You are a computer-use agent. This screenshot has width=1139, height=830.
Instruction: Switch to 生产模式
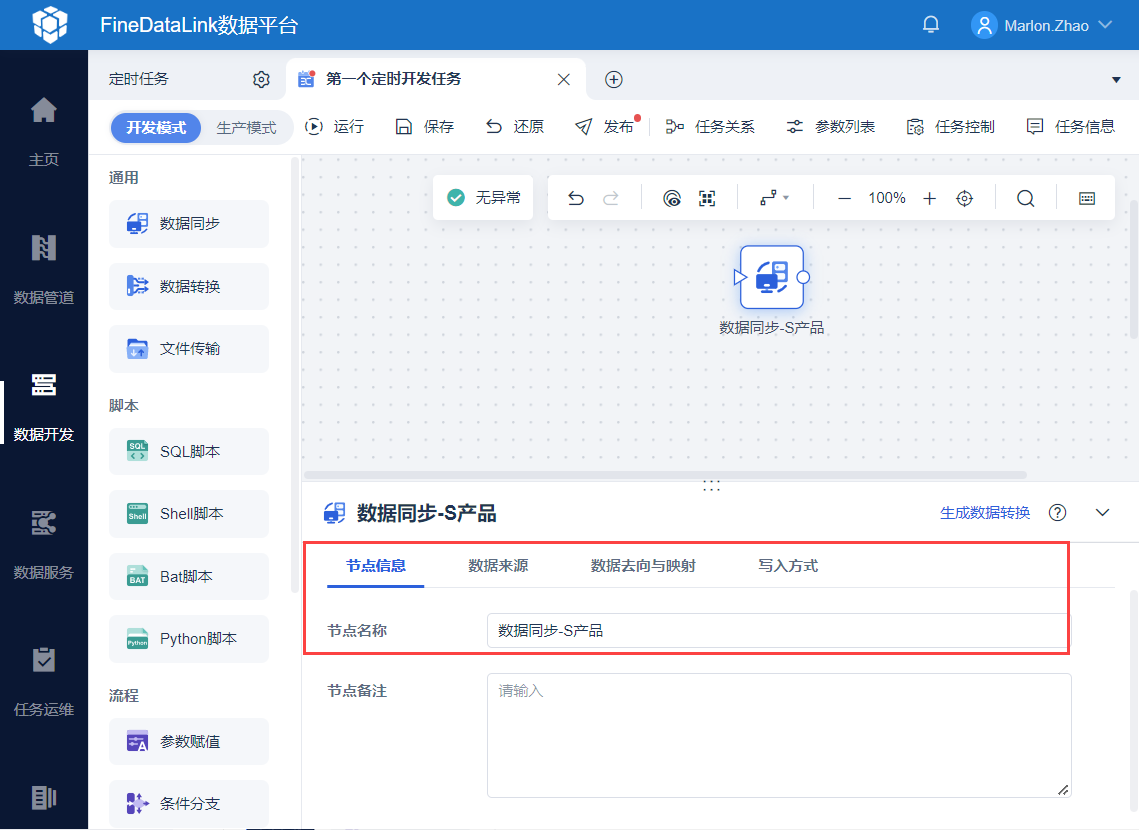[246, 128]
